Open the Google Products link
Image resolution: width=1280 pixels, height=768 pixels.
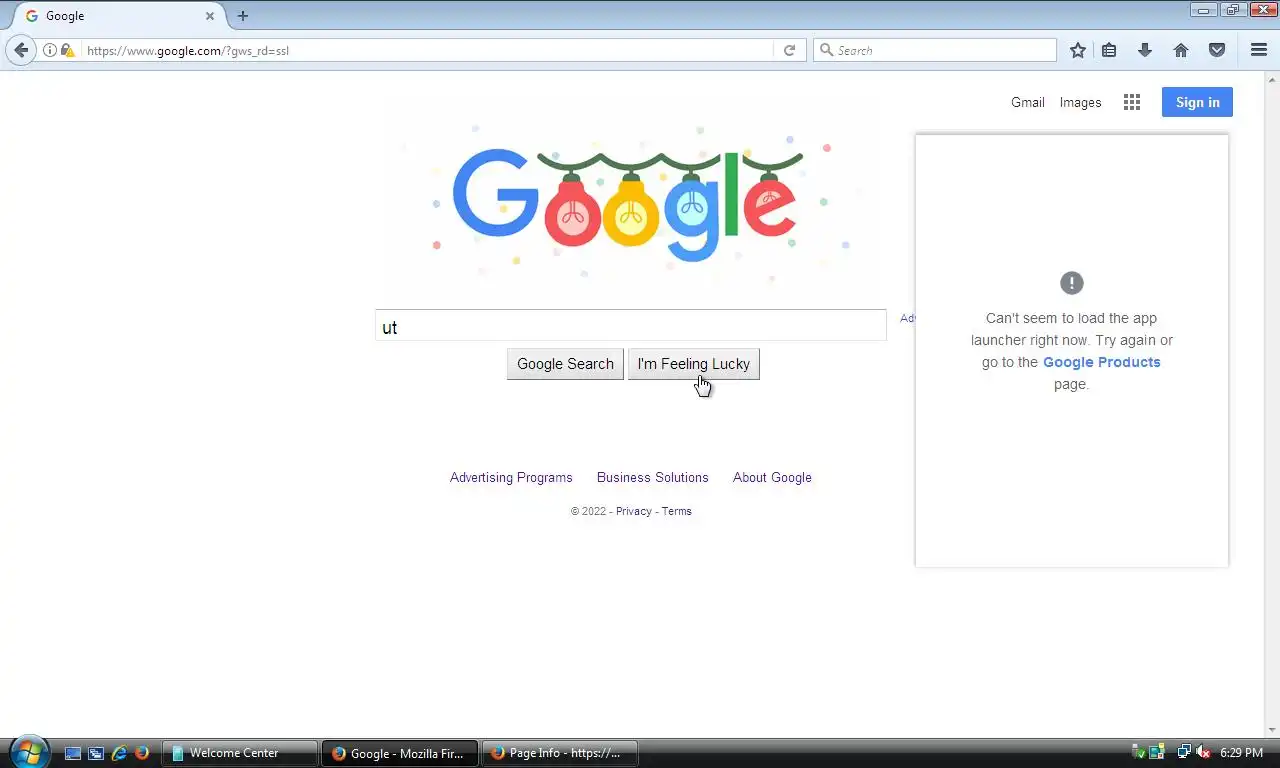tap(1101, 362)
